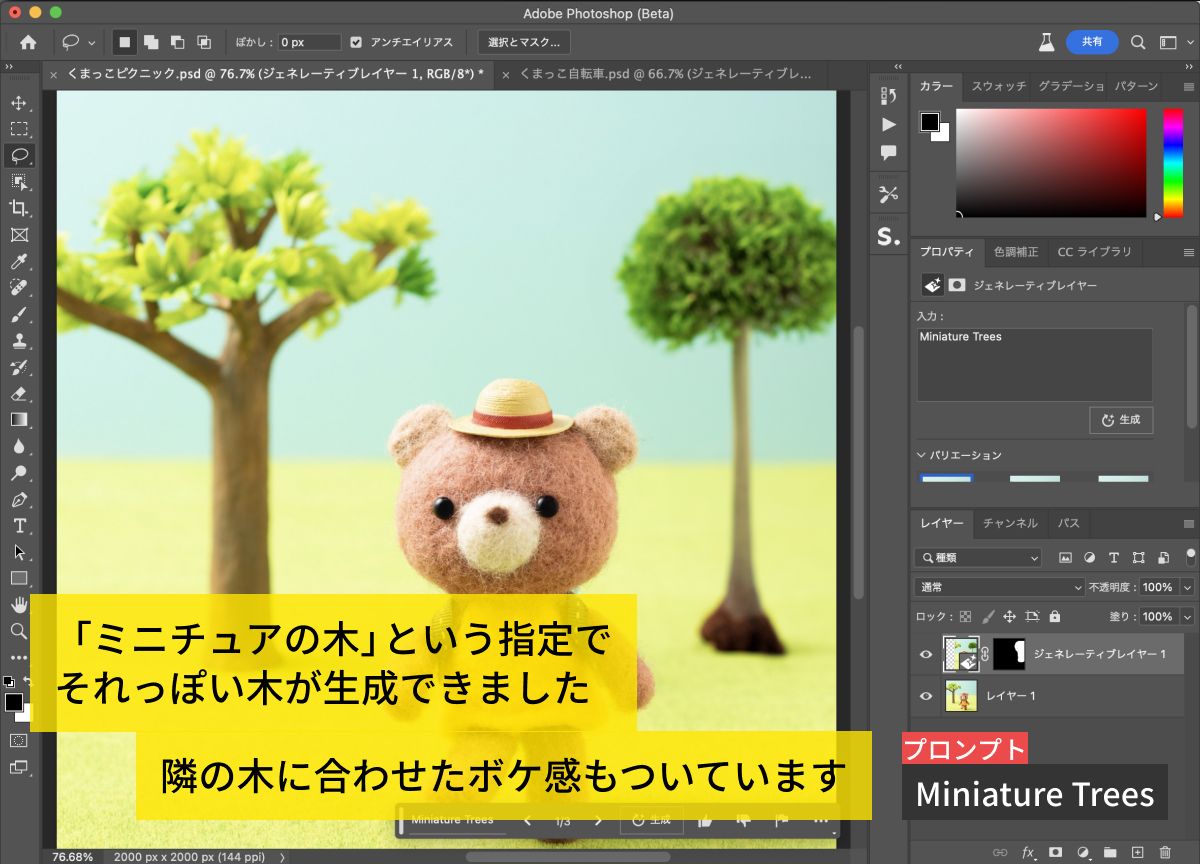This screenshot has height=864, width=1200.
Task: Select the Zoom tool
Action: pos(19,631)
